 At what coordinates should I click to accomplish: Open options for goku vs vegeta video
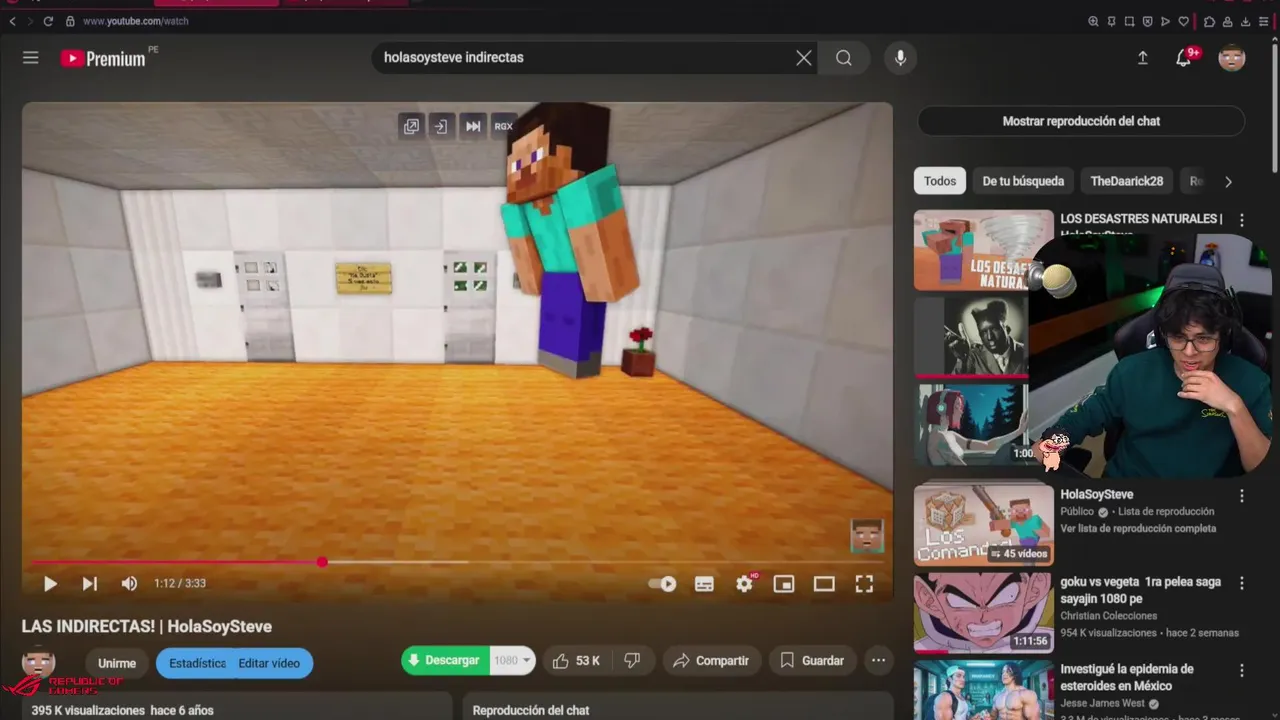[x=1242, y=583]
